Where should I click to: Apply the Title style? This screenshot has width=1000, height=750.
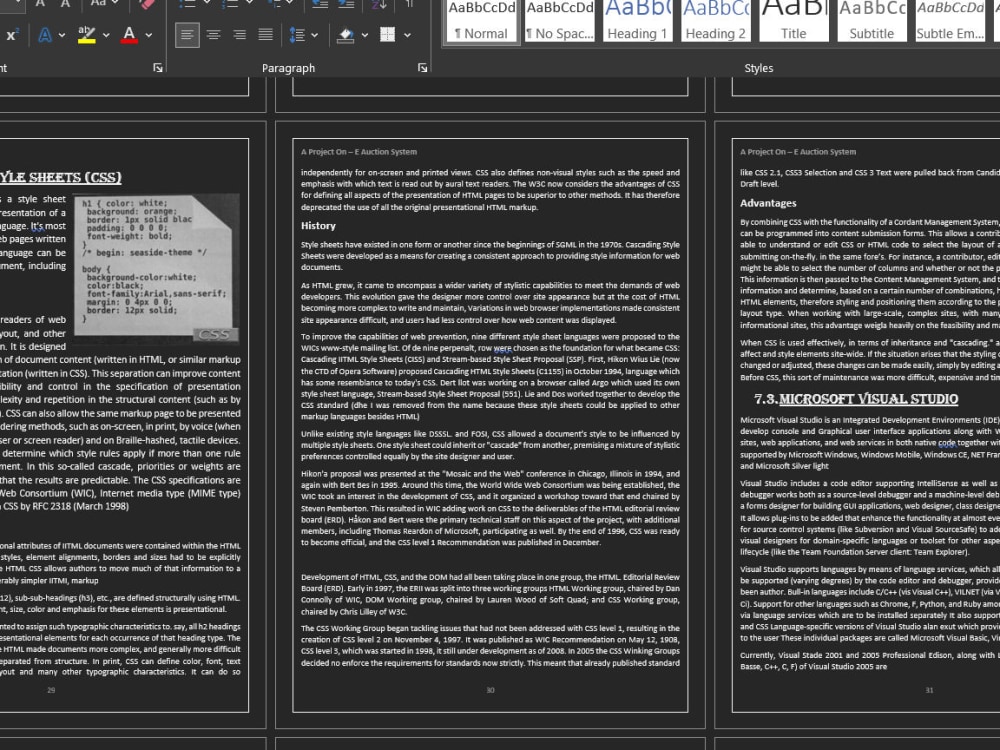point(793,21)
